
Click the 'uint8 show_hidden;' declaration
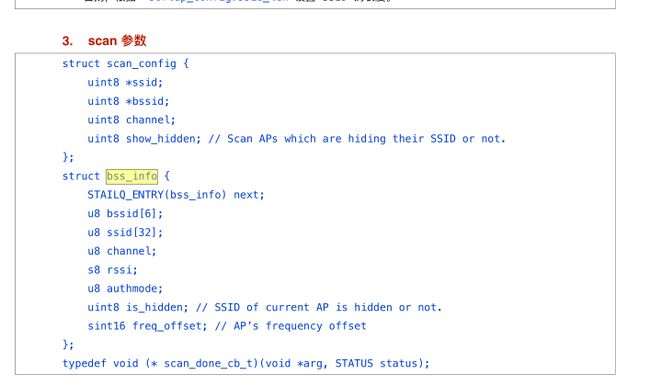144,138
